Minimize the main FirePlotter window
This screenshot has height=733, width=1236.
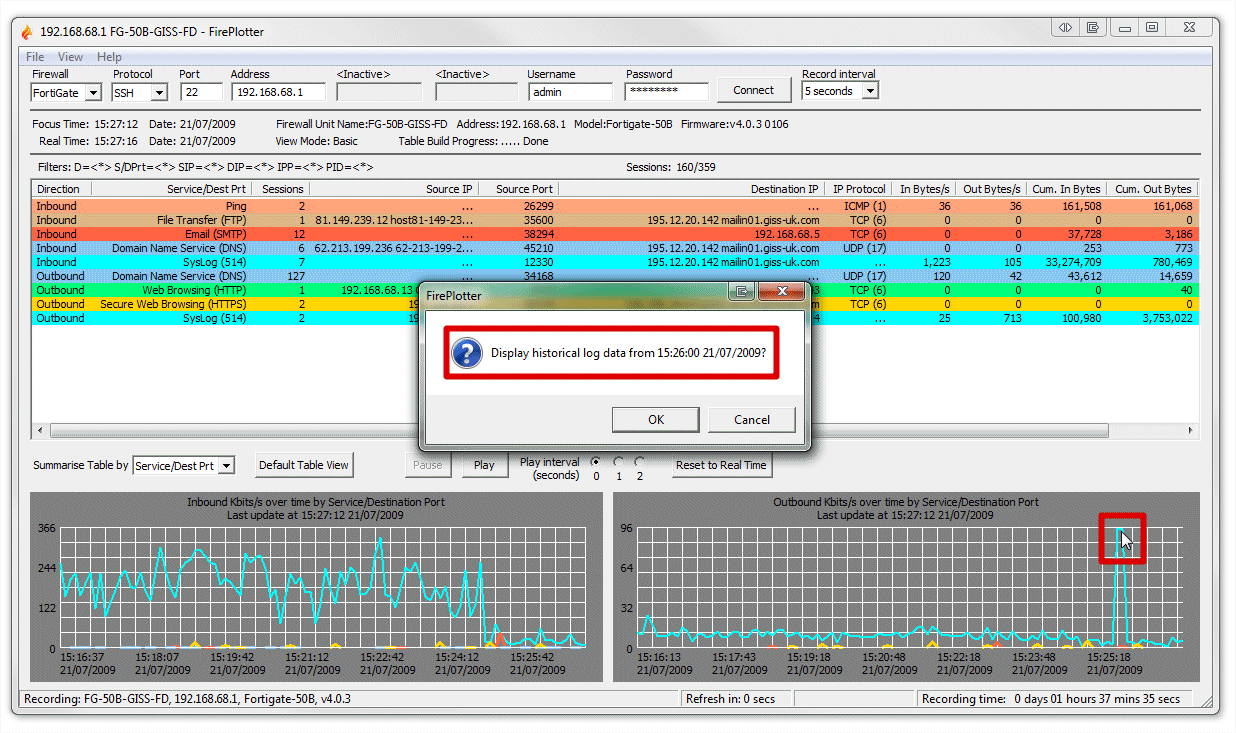[1124, 28]
